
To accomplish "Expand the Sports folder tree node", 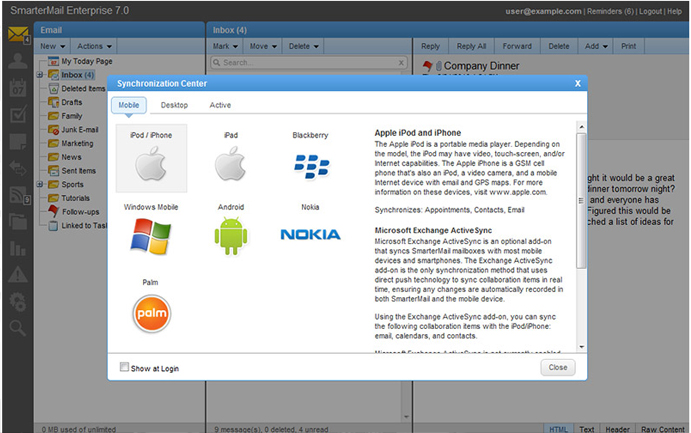I will 40,184.
